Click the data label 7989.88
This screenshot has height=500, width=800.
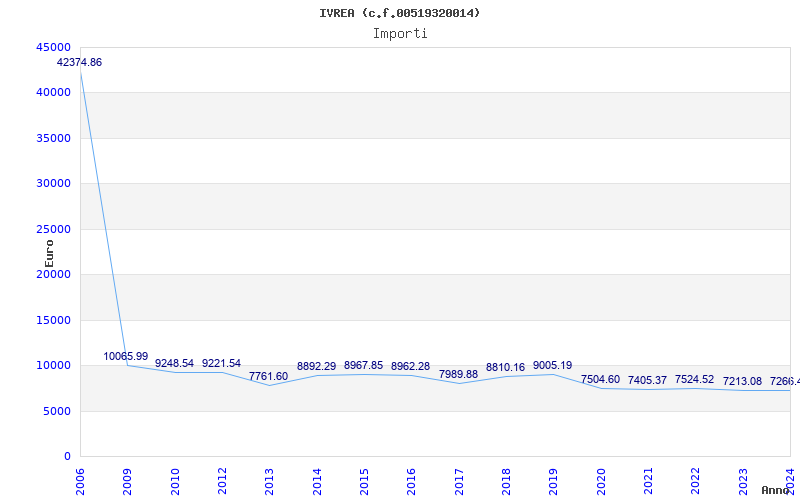pyautogui.click(x=458, y=374)
